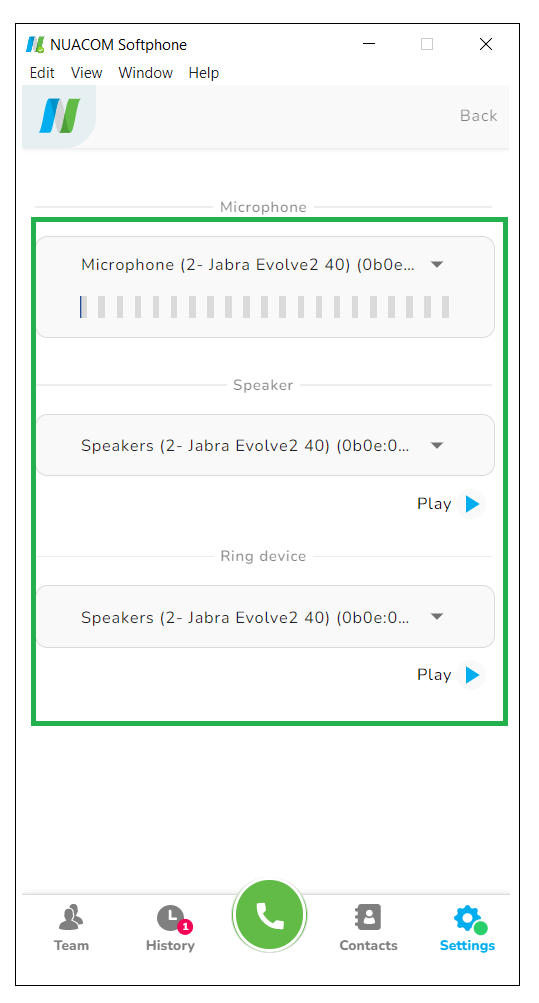Open the View menu

click(x=86, y=73)
